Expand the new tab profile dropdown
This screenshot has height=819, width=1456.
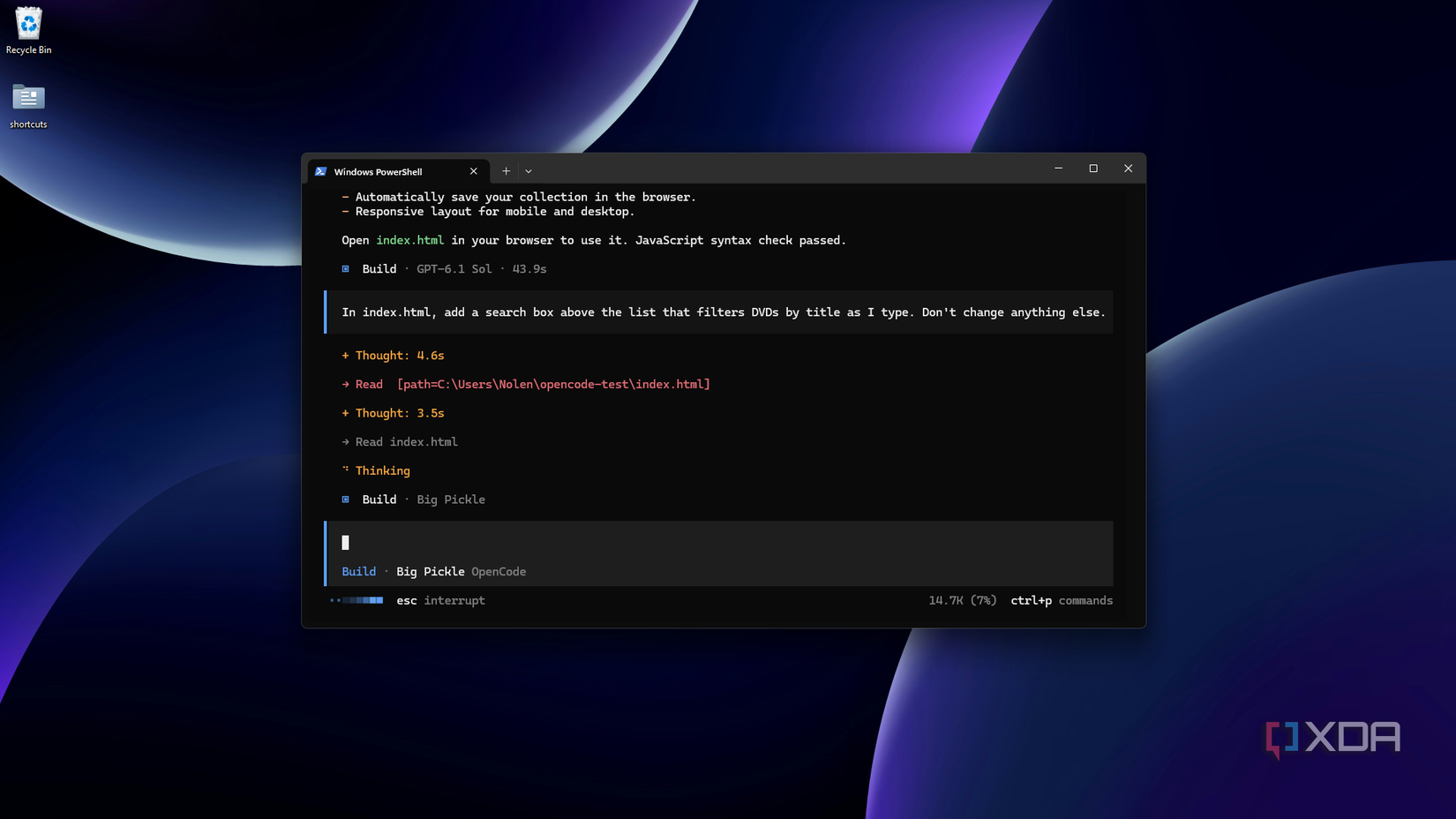529,171
